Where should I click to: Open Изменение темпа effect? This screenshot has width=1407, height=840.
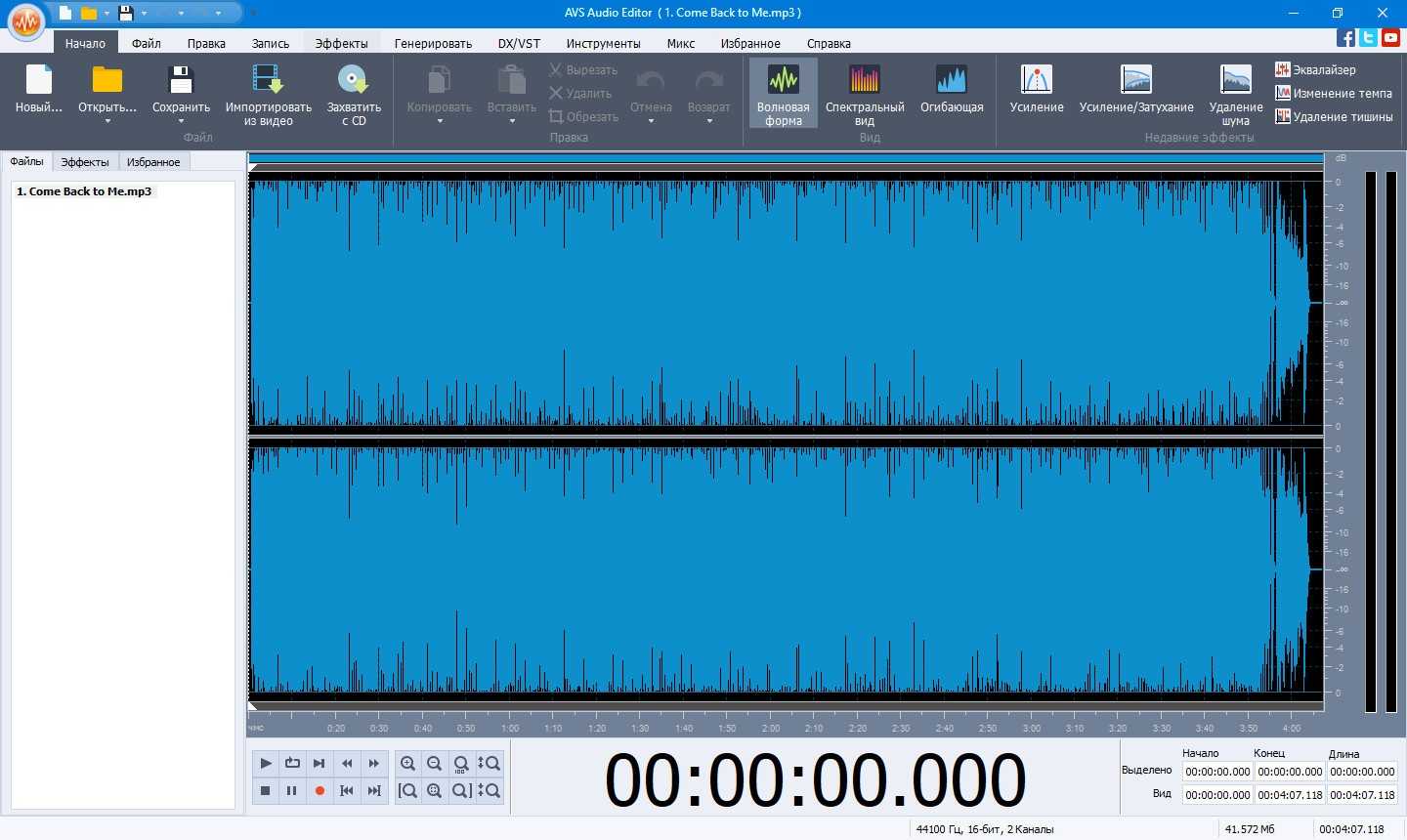coord(1334,93)
